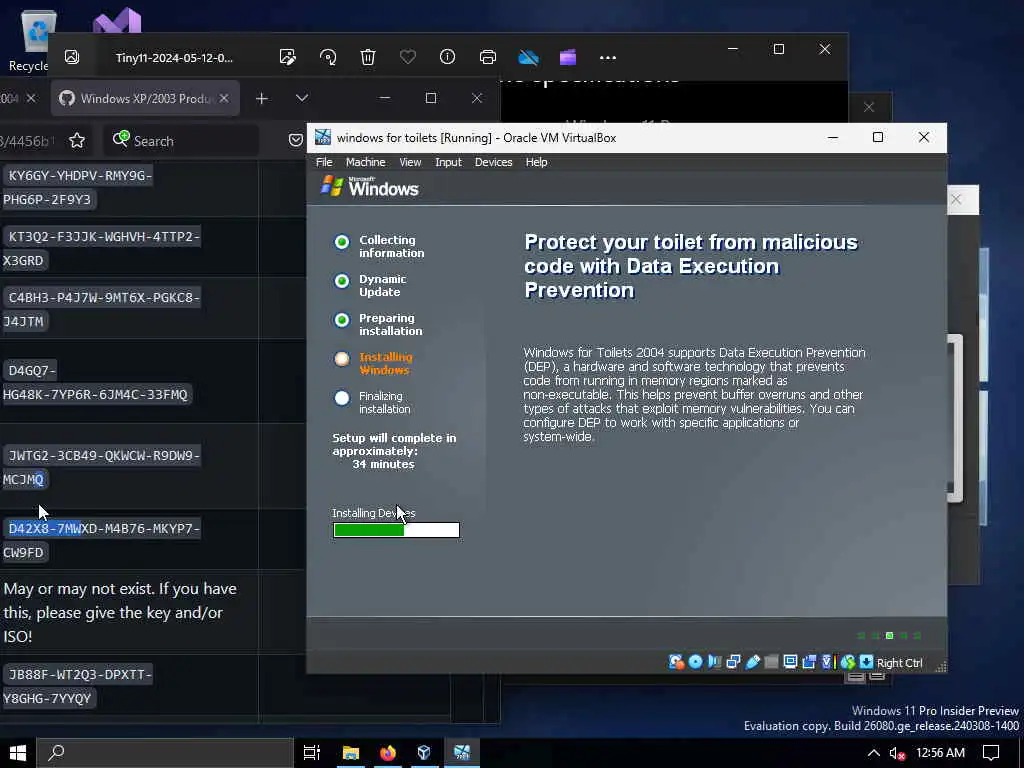Image resolution: width=1024 pixels, height=768 pixels.
Task: Show file info in Photos
Action: click(x=447, y=57)
